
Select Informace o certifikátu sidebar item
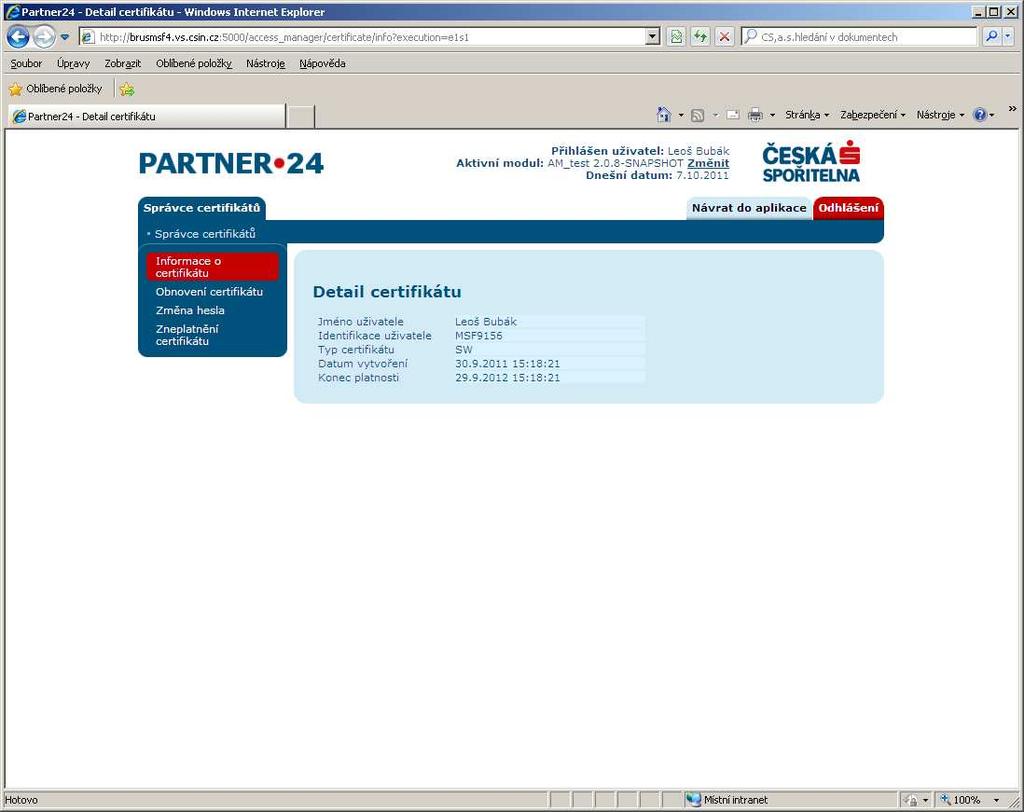tap(212, 267)
